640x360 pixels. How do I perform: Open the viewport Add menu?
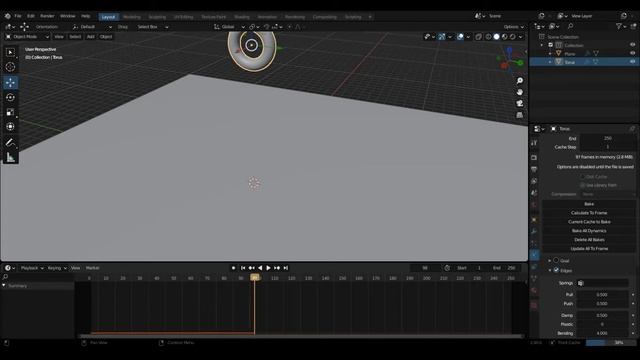pyautogui.click(x=90, y=37)
